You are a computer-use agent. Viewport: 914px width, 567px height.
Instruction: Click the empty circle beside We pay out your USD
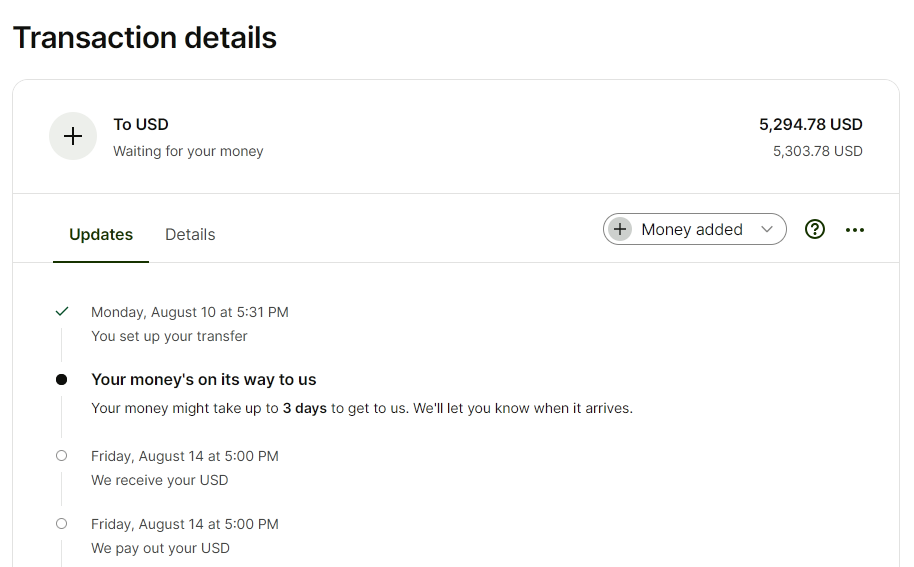coord(61,524)
